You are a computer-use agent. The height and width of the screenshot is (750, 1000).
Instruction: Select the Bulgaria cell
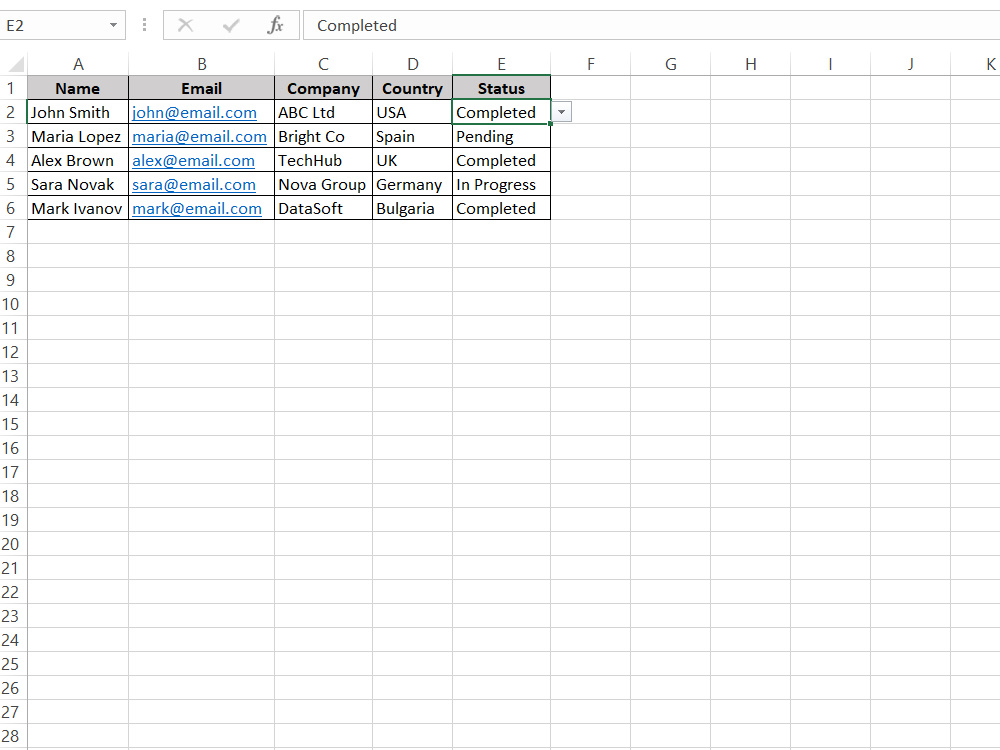coord(413,209)
